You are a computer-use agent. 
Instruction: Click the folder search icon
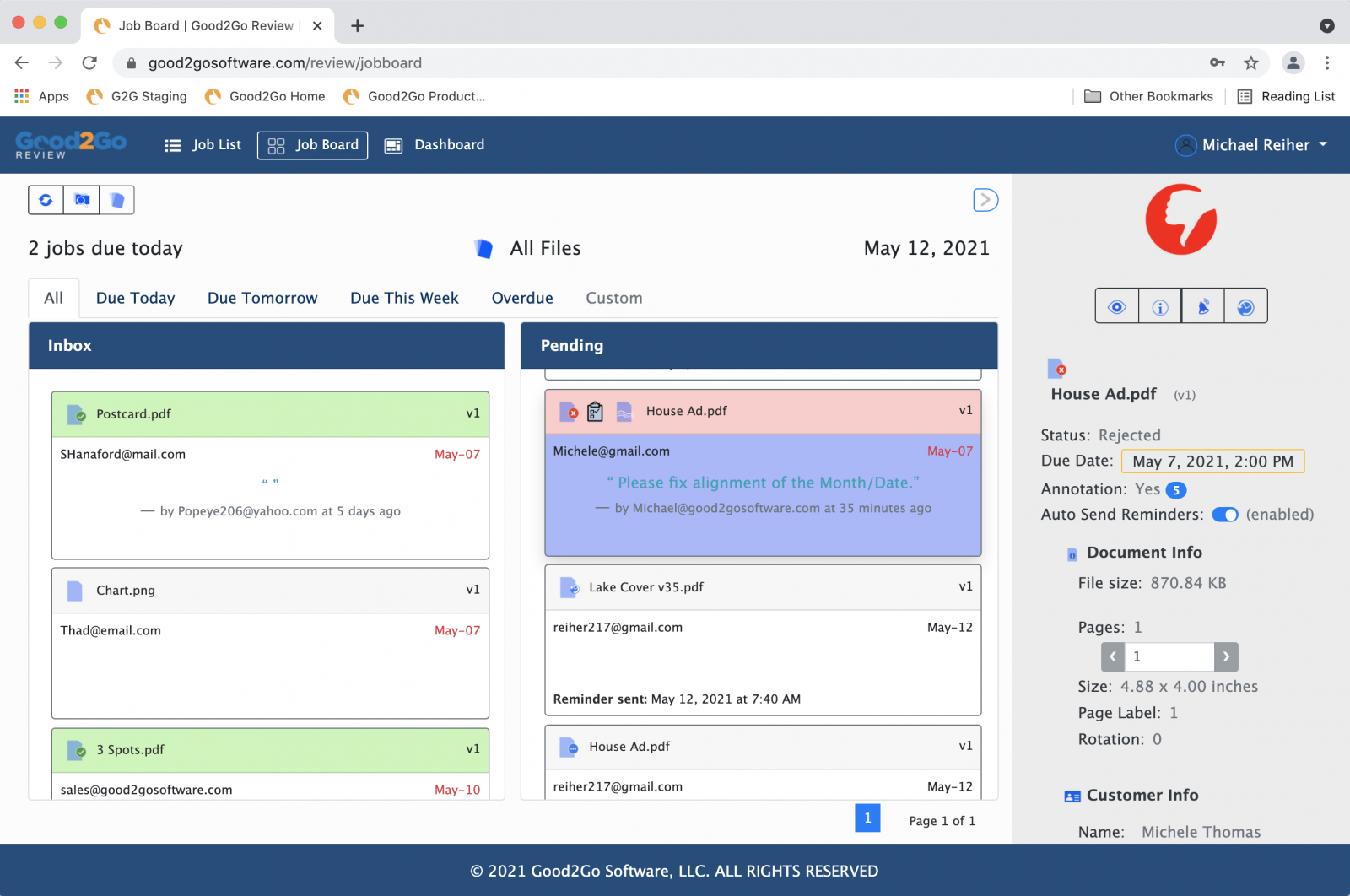(x=82, y=200)
